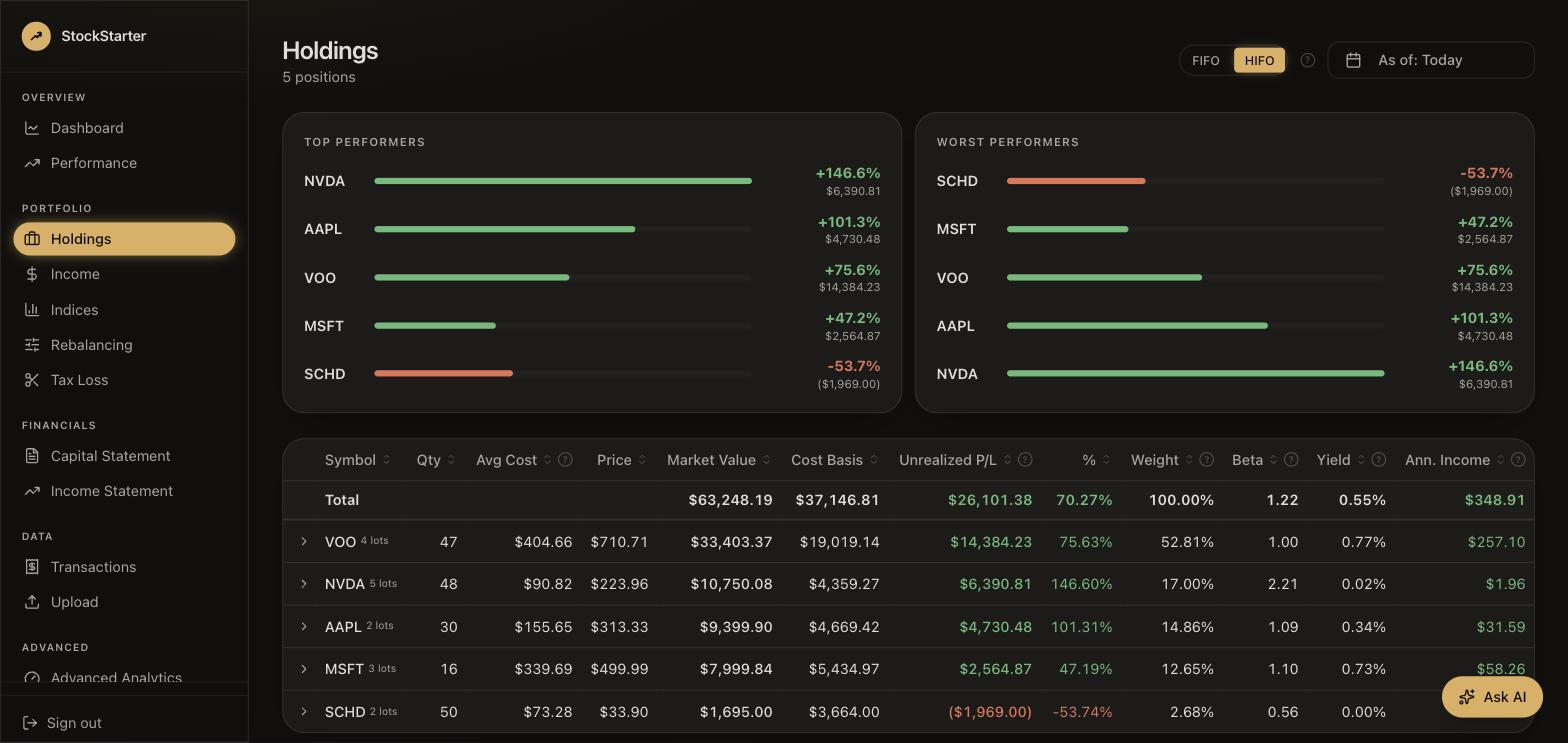The image size is (1568, 743).
Task: Go to the Performance page
Action: [124, 163]
